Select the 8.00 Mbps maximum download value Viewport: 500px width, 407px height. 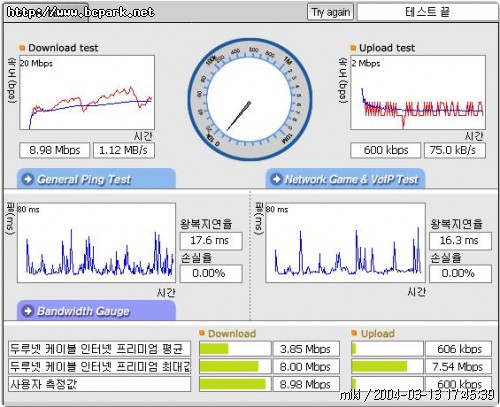(306, 367)
